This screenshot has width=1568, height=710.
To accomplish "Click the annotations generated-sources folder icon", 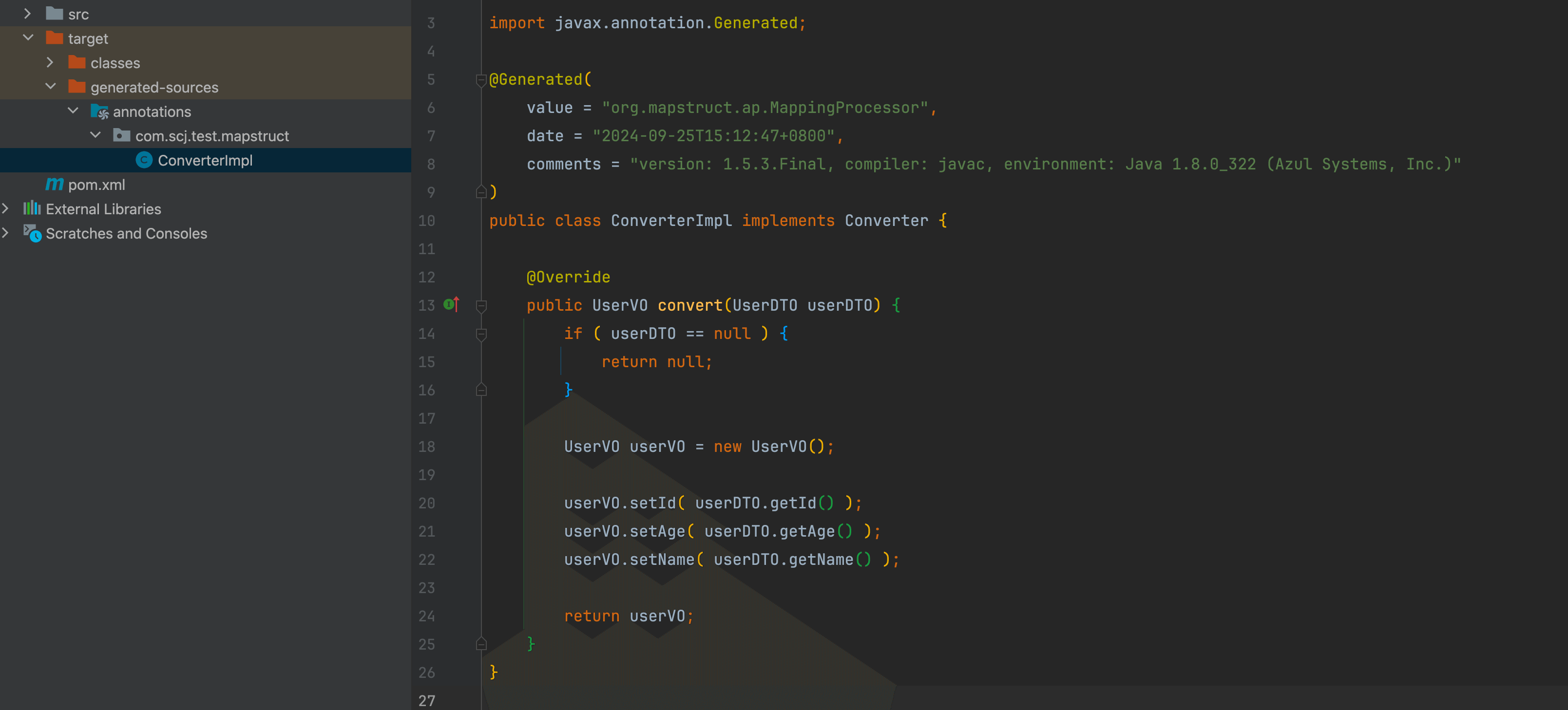I will pyautogui.click(x=99, y=112).
